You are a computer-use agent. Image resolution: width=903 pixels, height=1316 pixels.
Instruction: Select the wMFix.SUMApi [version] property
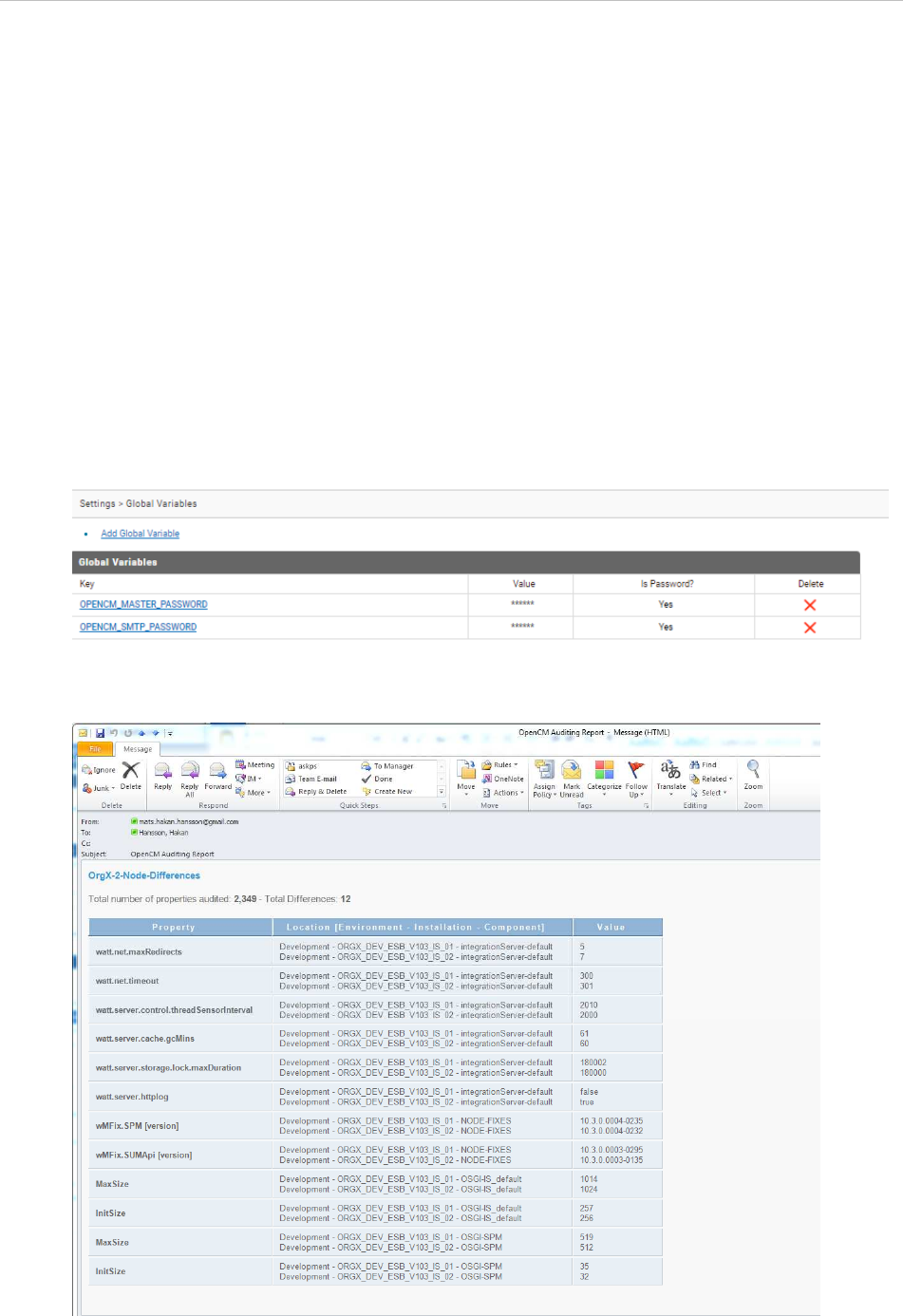point(143,1156)
